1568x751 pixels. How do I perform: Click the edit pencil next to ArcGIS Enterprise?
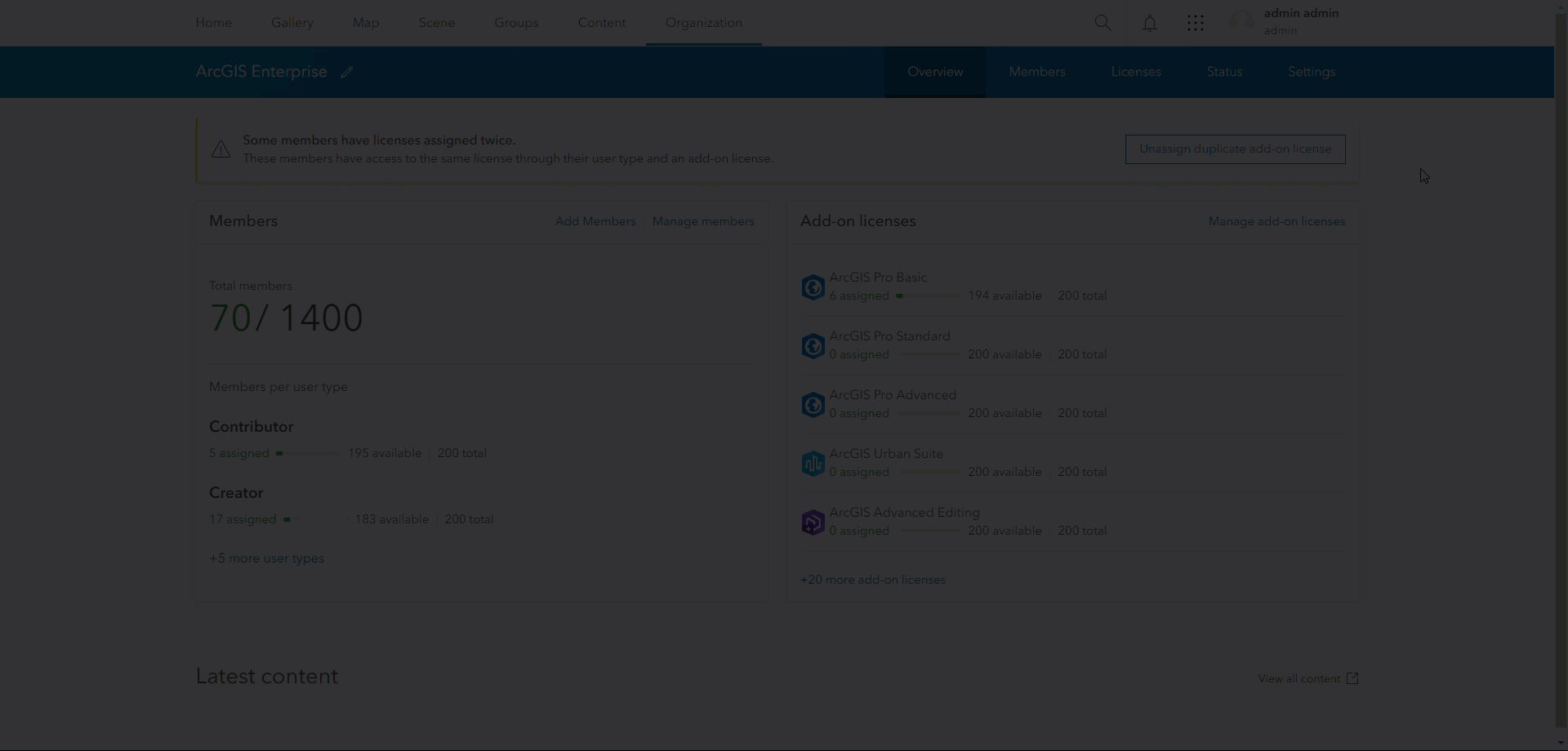tap(346, 72)
